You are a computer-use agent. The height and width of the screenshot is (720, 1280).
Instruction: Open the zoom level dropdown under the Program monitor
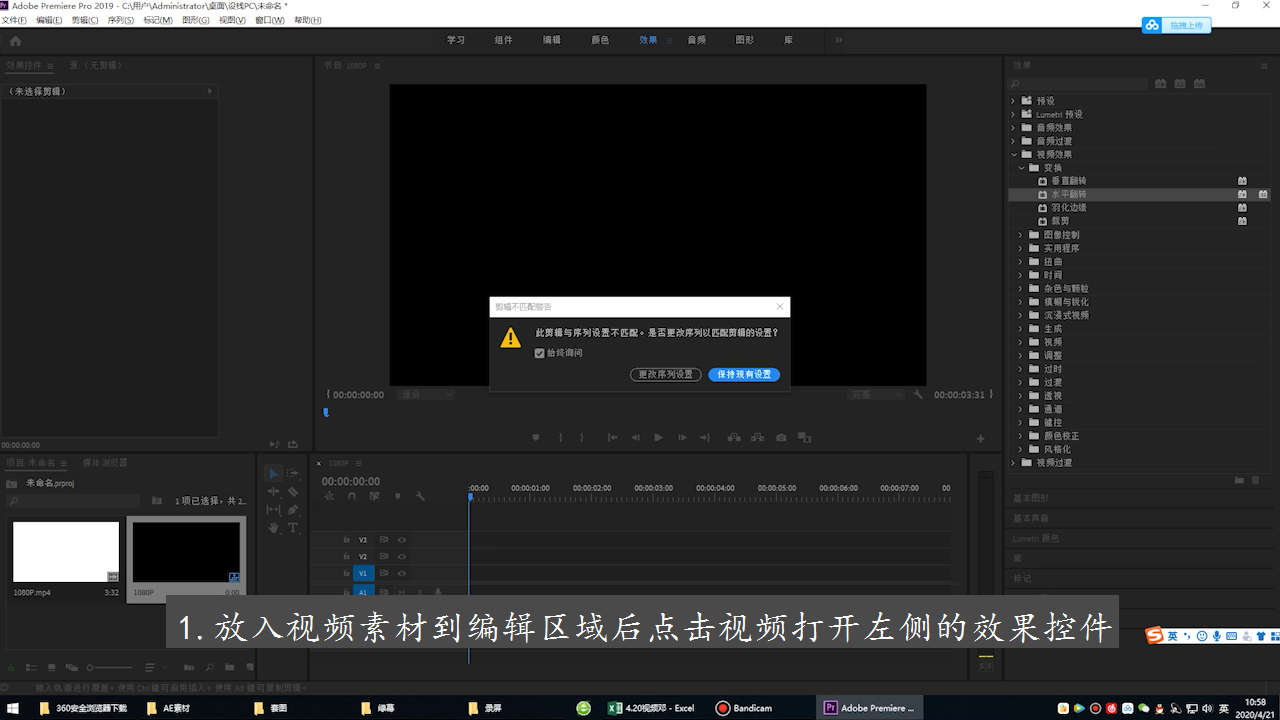(426, 395)
